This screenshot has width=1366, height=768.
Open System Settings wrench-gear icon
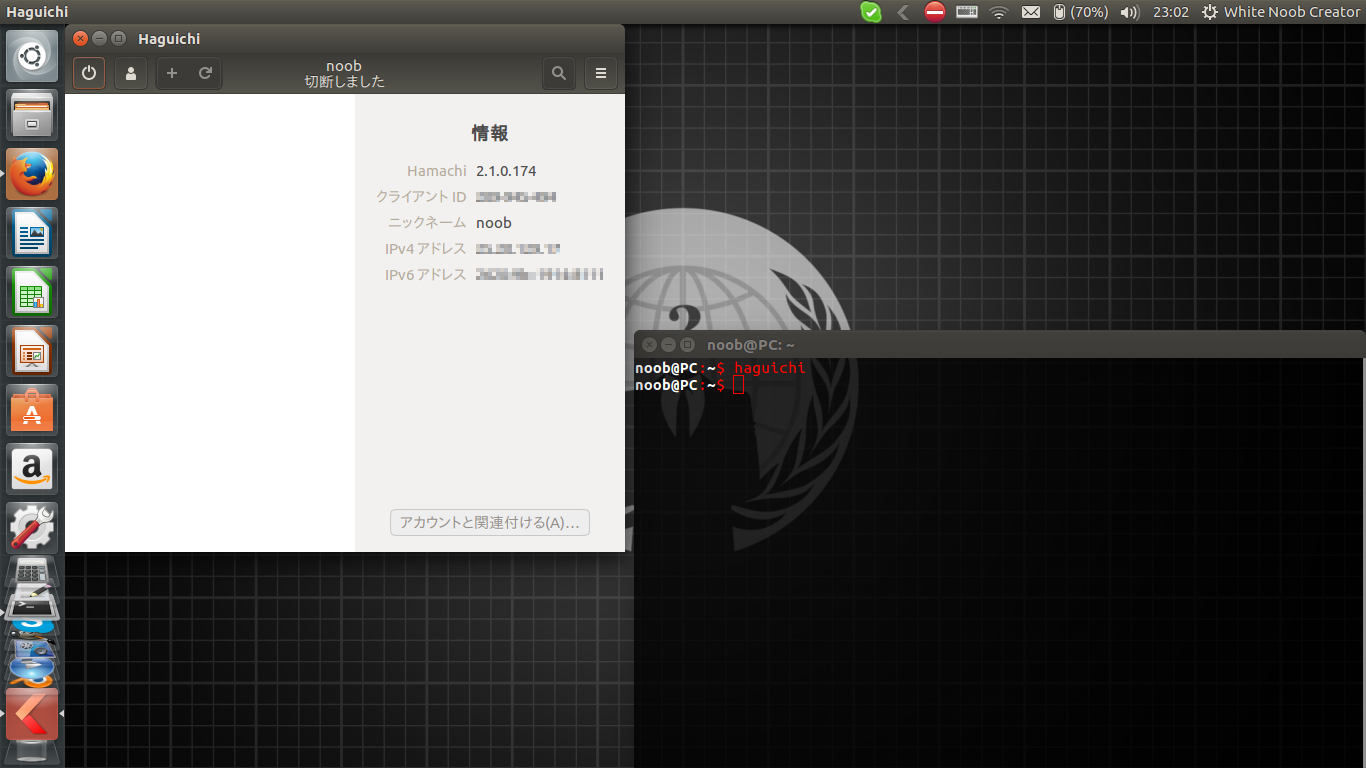[32, 527]
